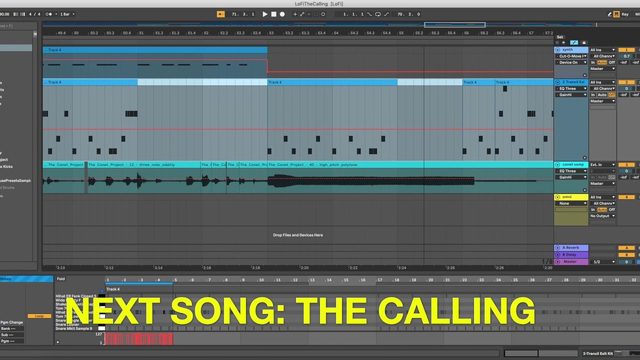
Task: Open the None device chooser on send track
Action: 571,203
